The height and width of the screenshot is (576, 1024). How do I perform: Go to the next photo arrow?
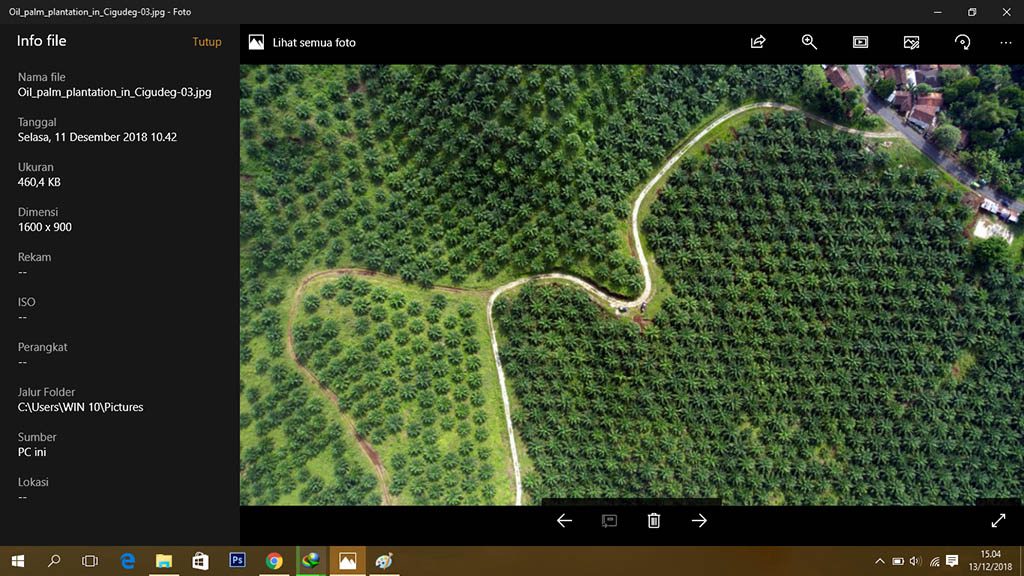click(699, 520)
